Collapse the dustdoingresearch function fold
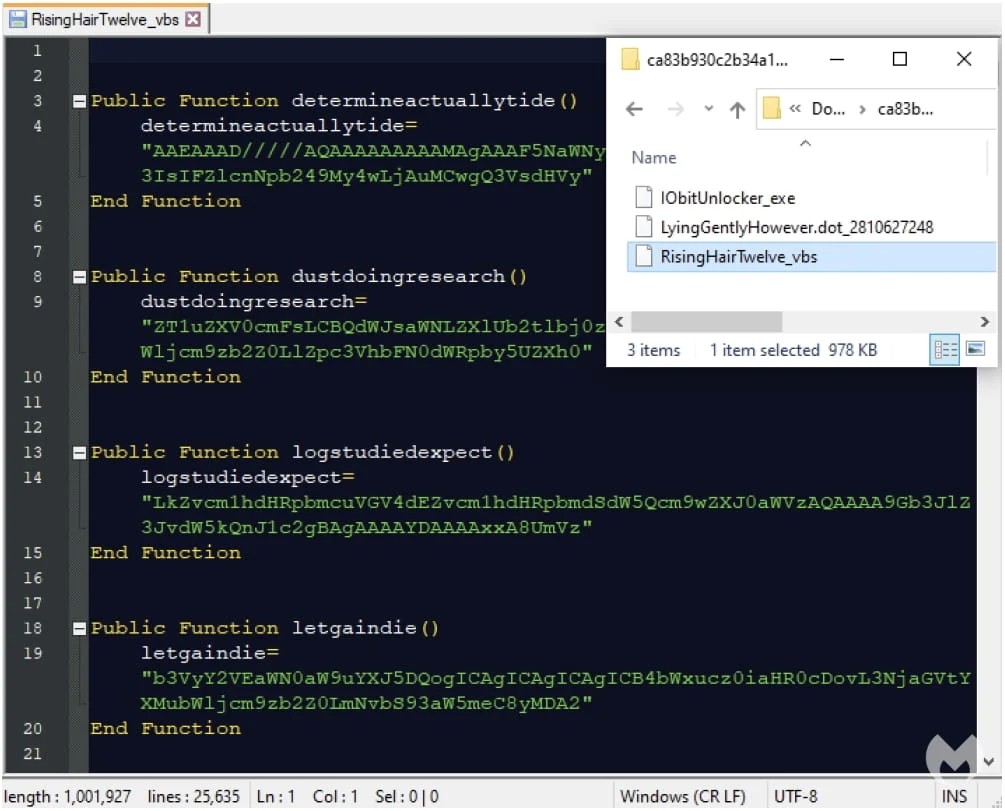The height and width of the screenshot is (811, 1005). pos(79,277)
